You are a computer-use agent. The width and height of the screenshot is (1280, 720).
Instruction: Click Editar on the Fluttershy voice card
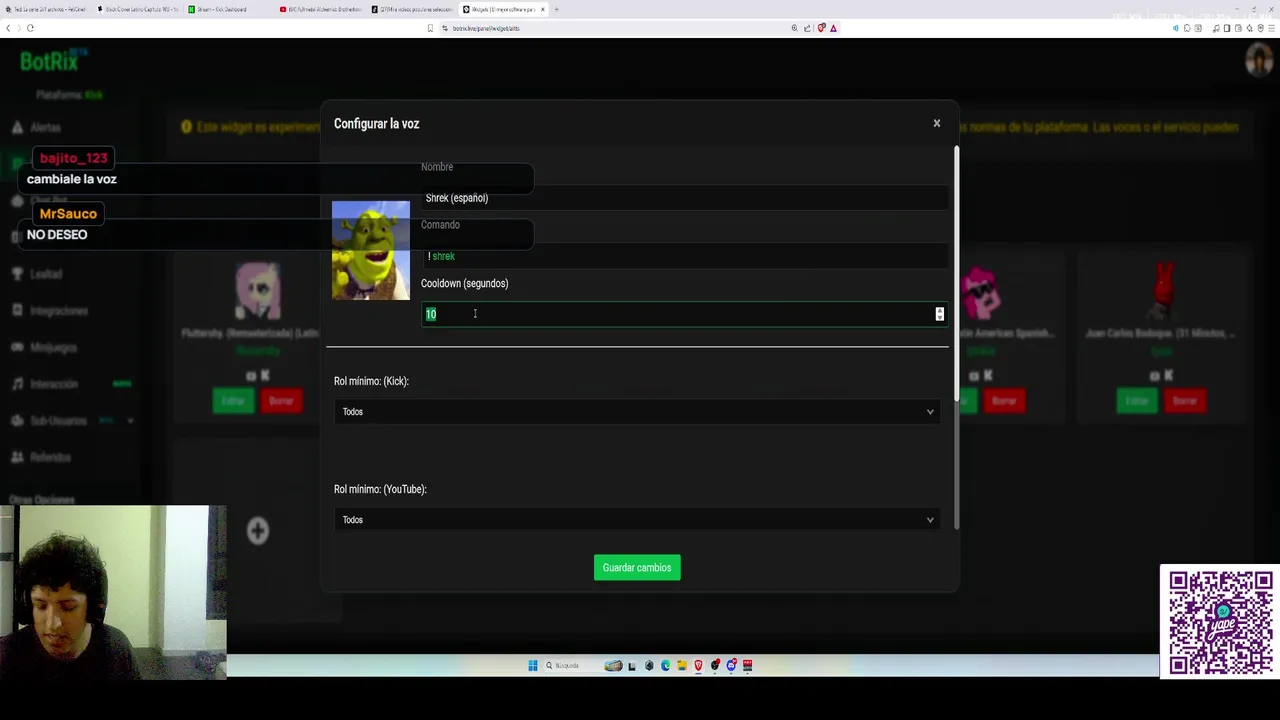click(233, 401)
